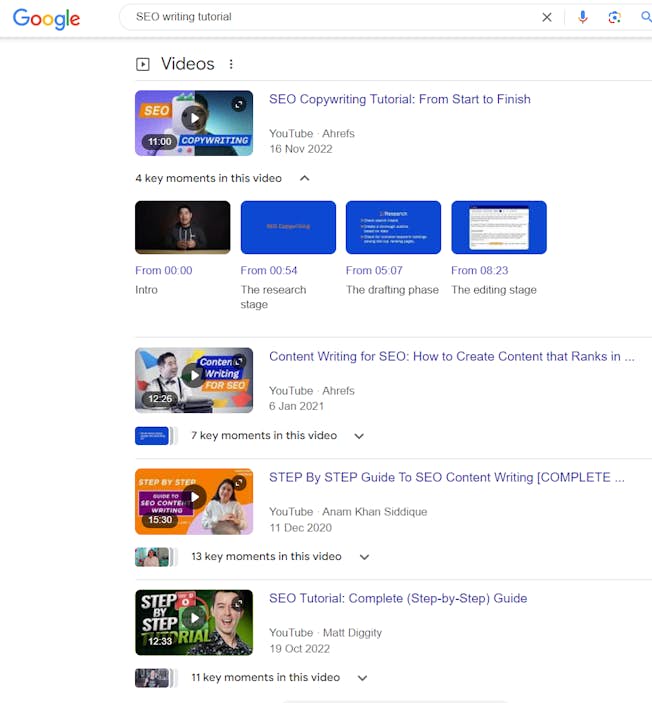Click the 'The editing stage' caption
Screen dimensions: 652x703
(x=494, y=290)
